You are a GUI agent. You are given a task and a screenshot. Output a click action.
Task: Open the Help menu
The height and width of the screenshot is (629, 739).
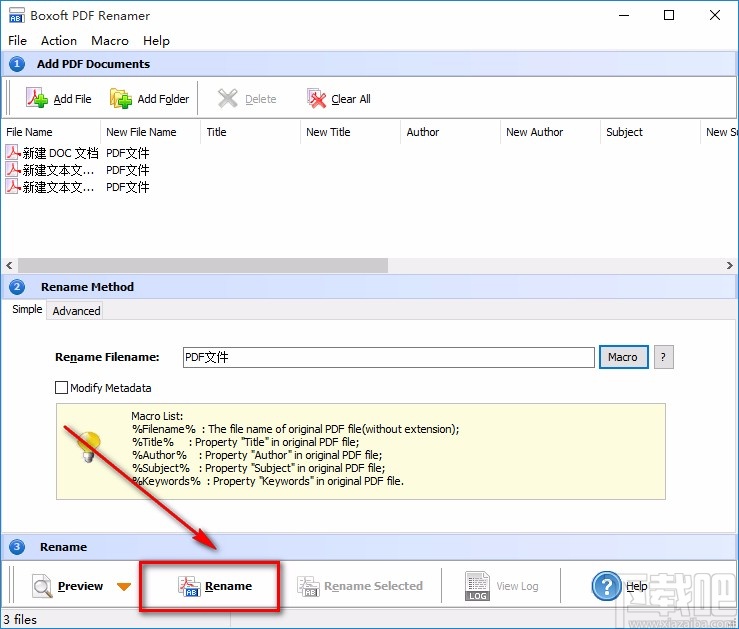pyautogui.click(x=156, y=41)
